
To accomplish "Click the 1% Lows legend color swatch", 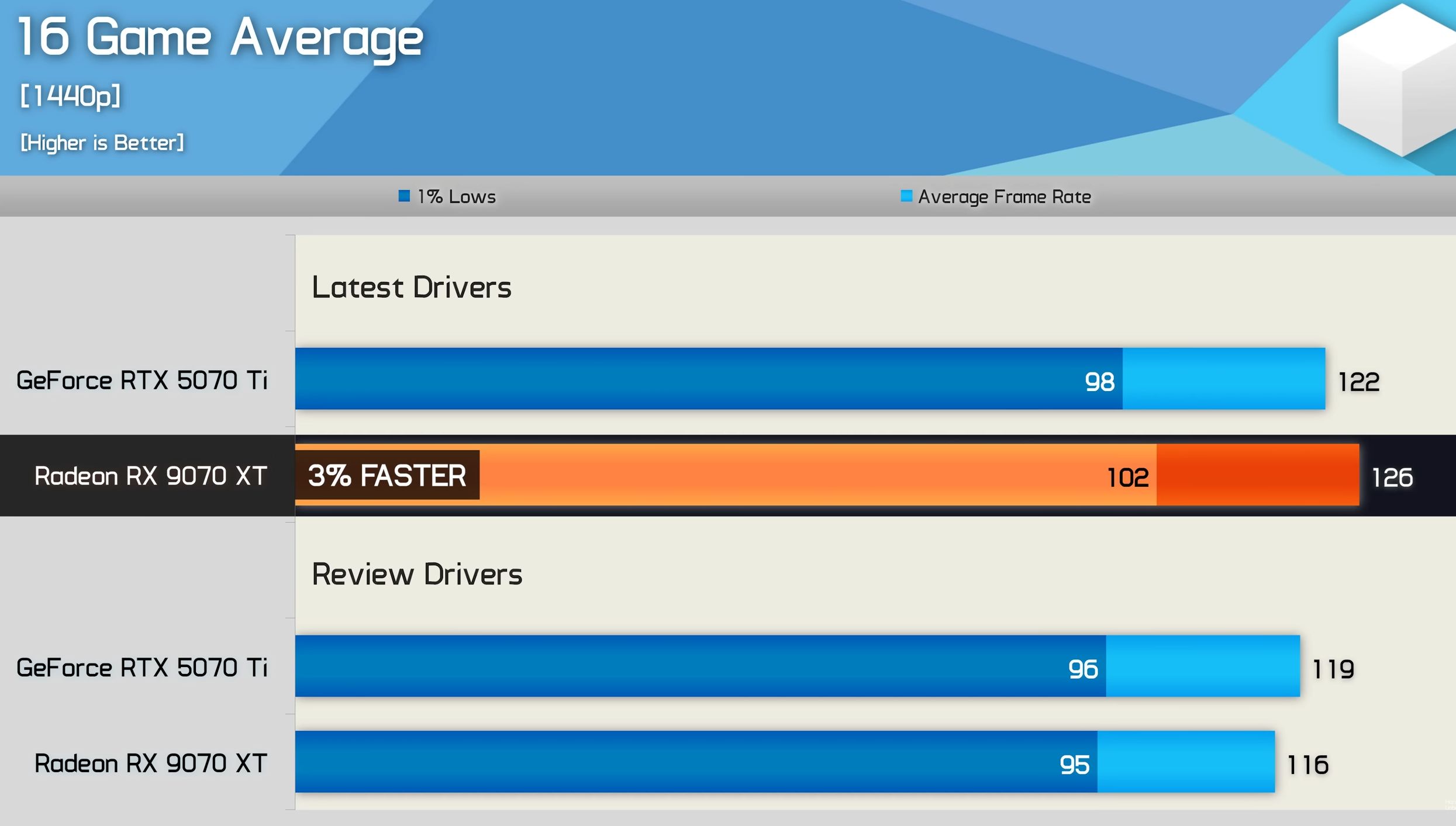I will click(404, 196).
